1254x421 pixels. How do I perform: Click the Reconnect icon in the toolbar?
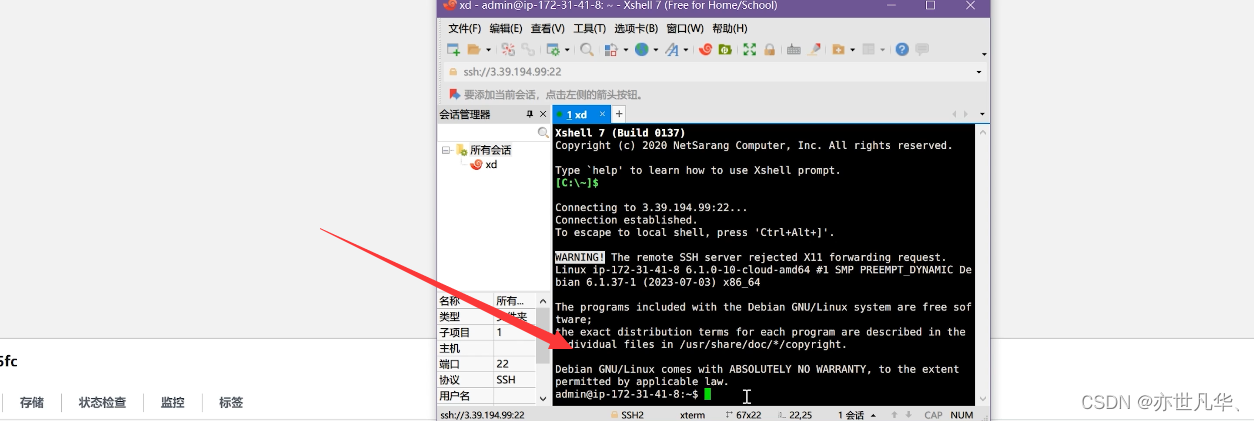tap(528, 49)
